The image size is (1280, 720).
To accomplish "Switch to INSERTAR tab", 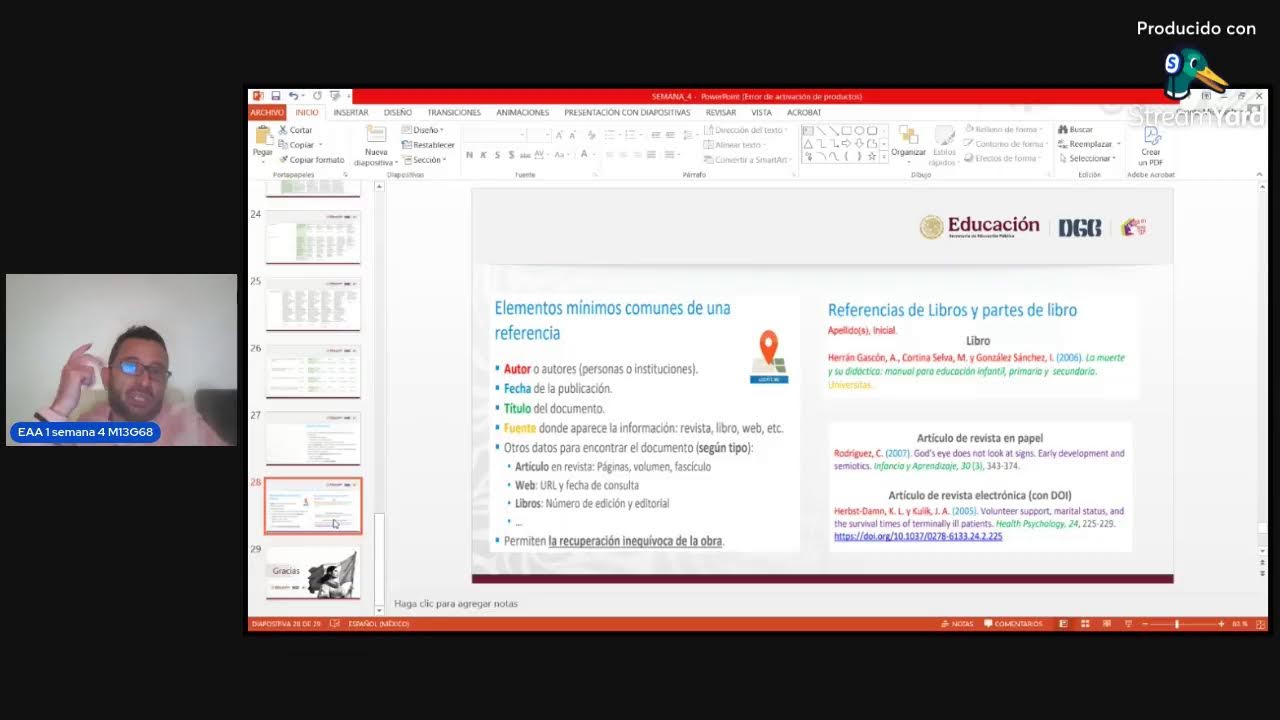I will tap(351, 113).
